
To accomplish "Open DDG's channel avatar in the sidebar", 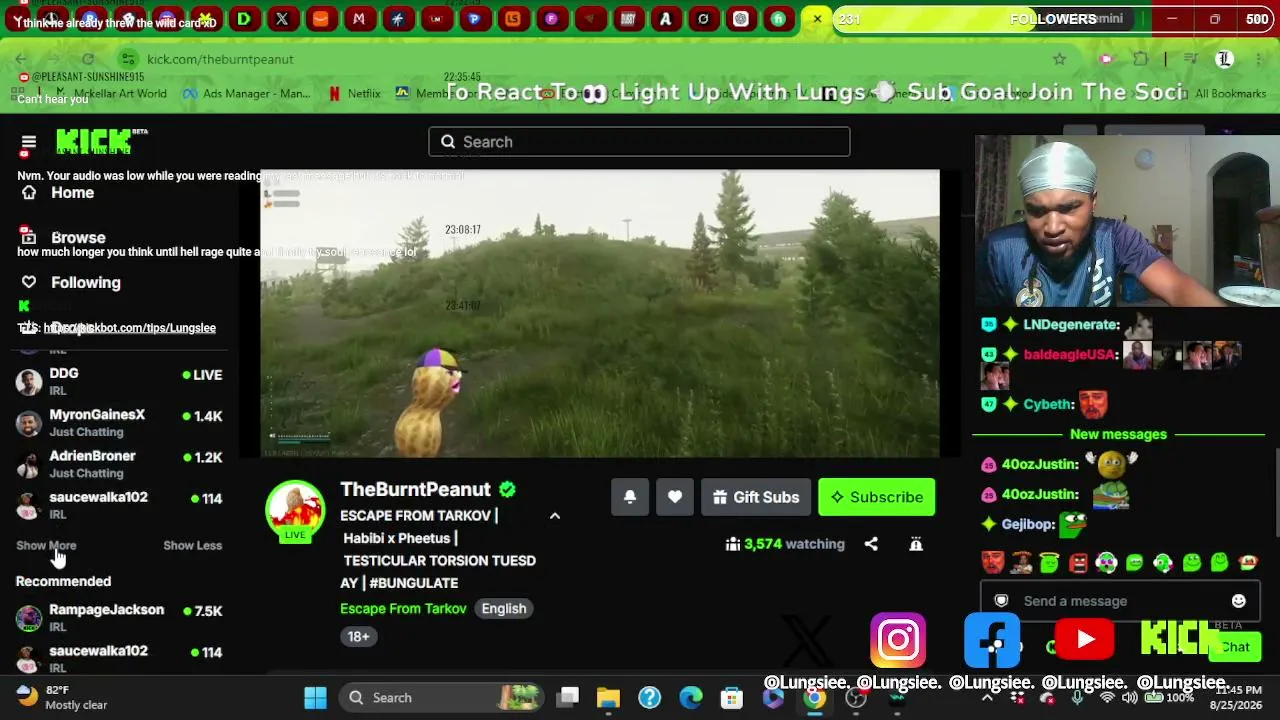I will (29, 381).
